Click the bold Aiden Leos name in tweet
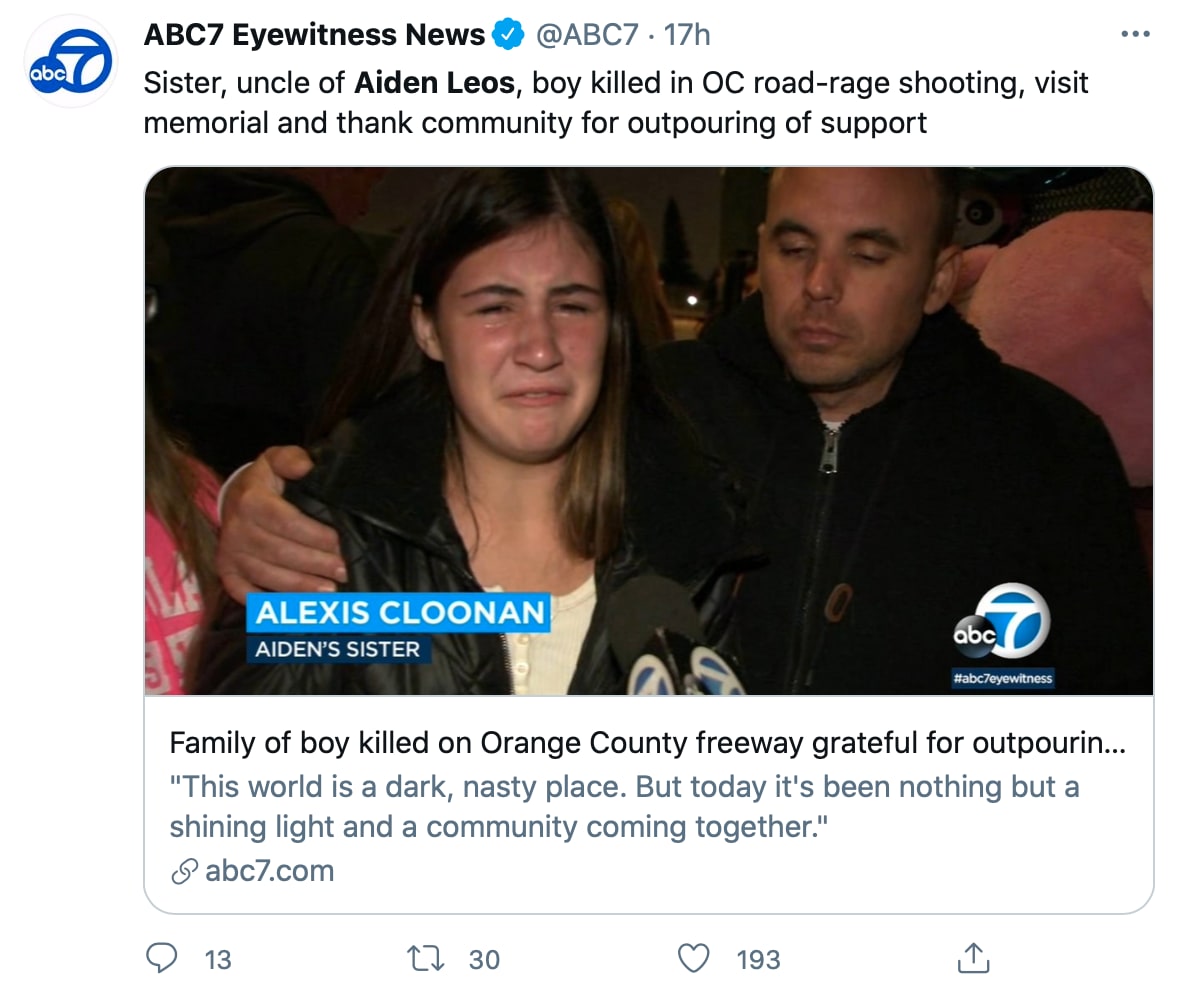 tap(434, 82)
